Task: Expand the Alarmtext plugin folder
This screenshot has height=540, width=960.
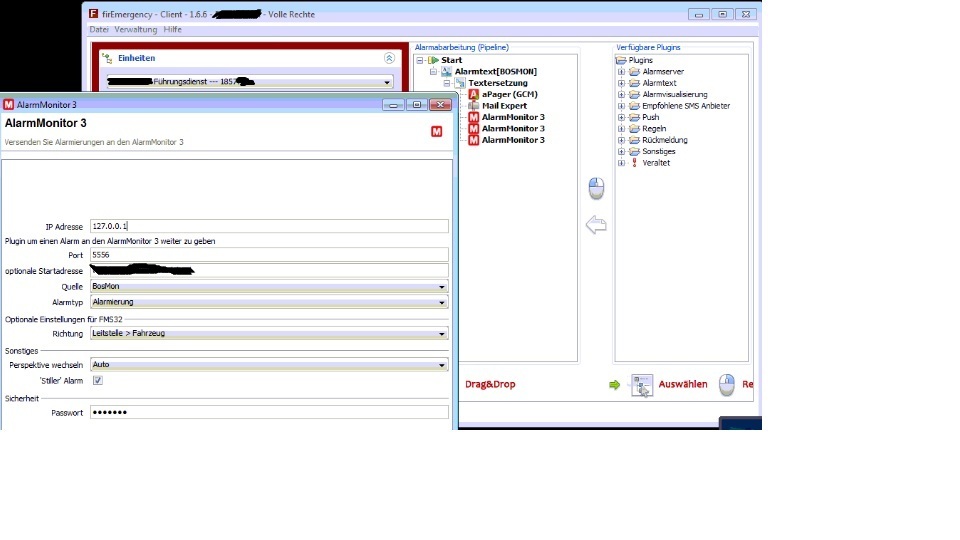Action: (621, 83)
